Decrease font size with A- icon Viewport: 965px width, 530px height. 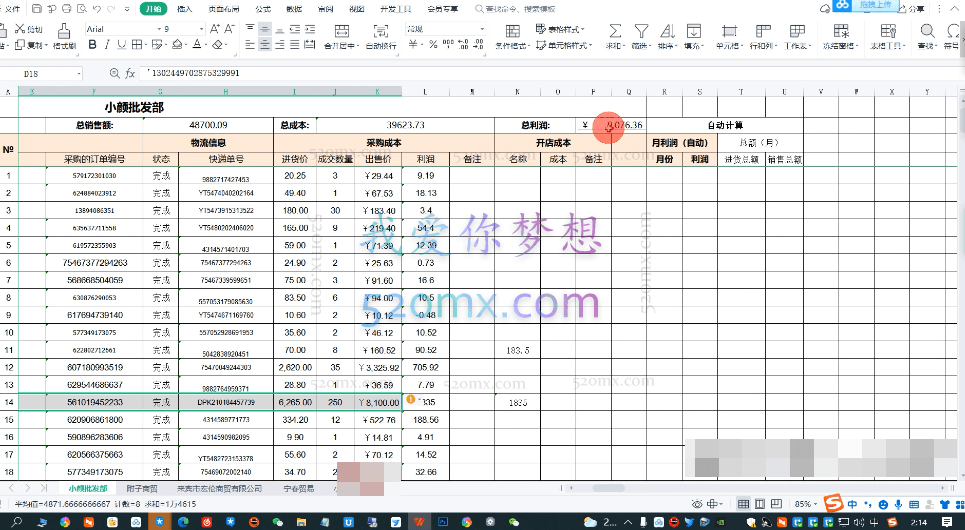pyautogui.click(x=229, y=29)
